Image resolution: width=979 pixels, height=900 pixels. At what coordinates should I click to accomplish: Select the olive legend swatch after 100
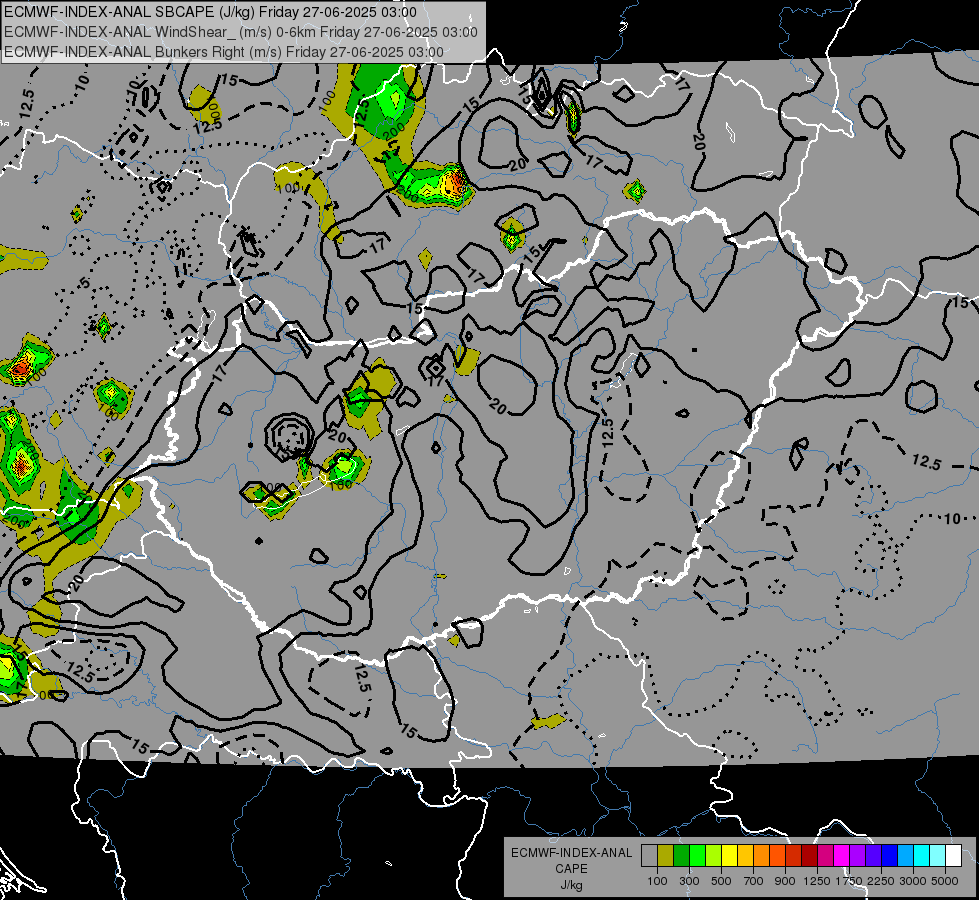click(x=666, y=855)
